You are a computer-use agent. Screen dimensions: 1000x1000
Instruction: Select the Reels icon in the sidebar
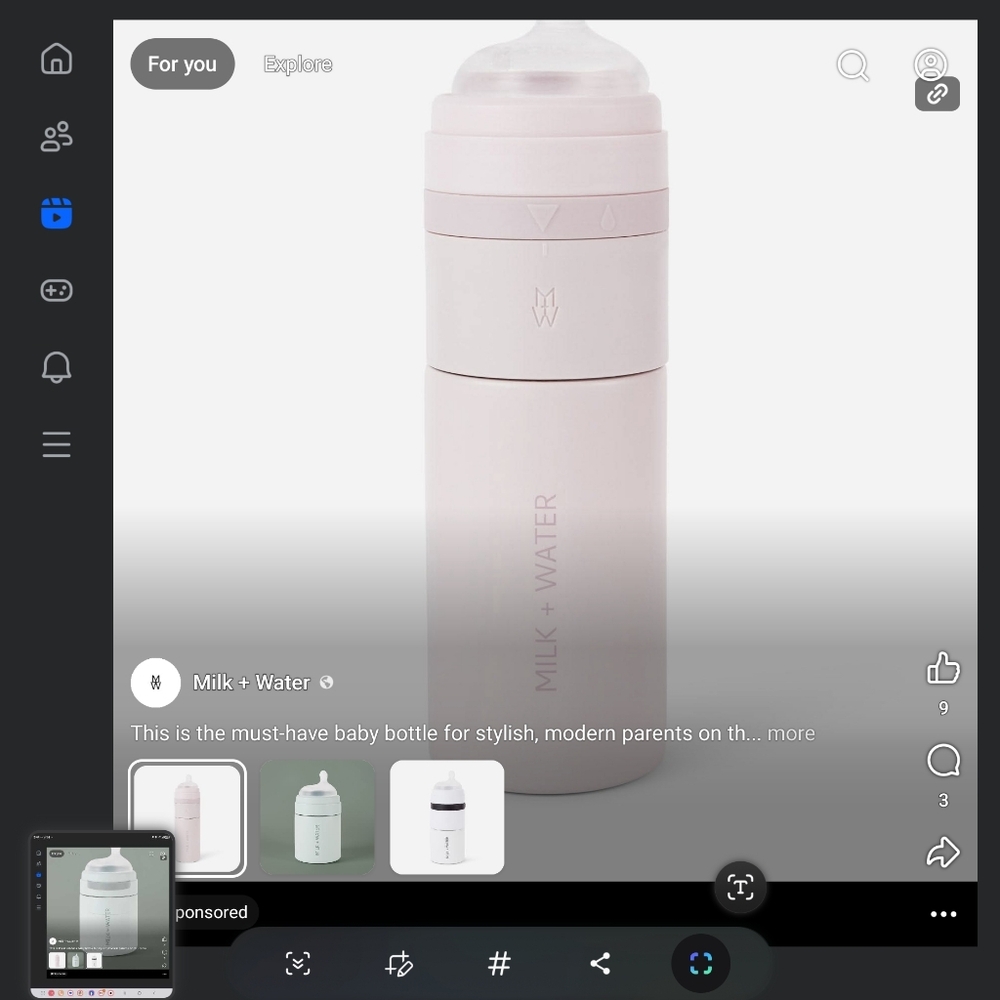(56, 213)
